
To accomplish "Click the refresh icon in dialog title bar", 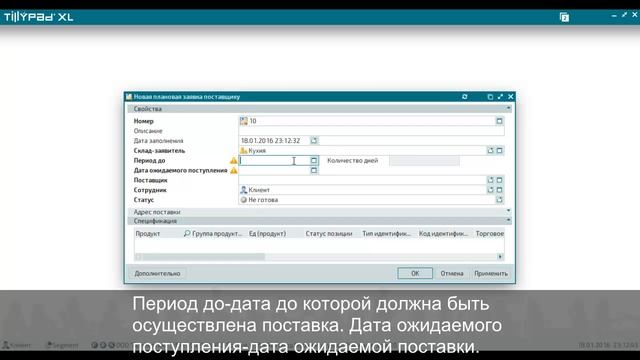I will point(464,97).
